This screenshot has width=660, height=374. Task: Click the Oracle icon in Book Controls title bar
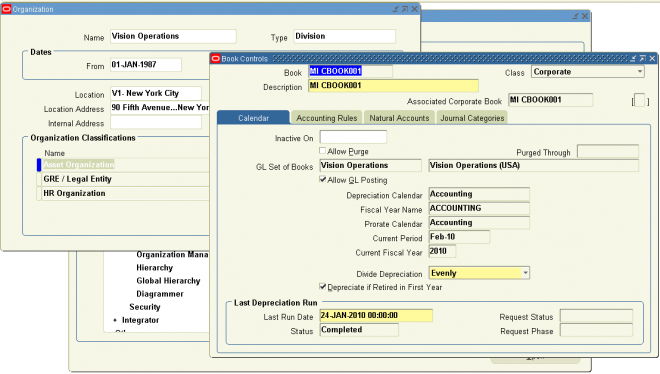pos(216,58)
